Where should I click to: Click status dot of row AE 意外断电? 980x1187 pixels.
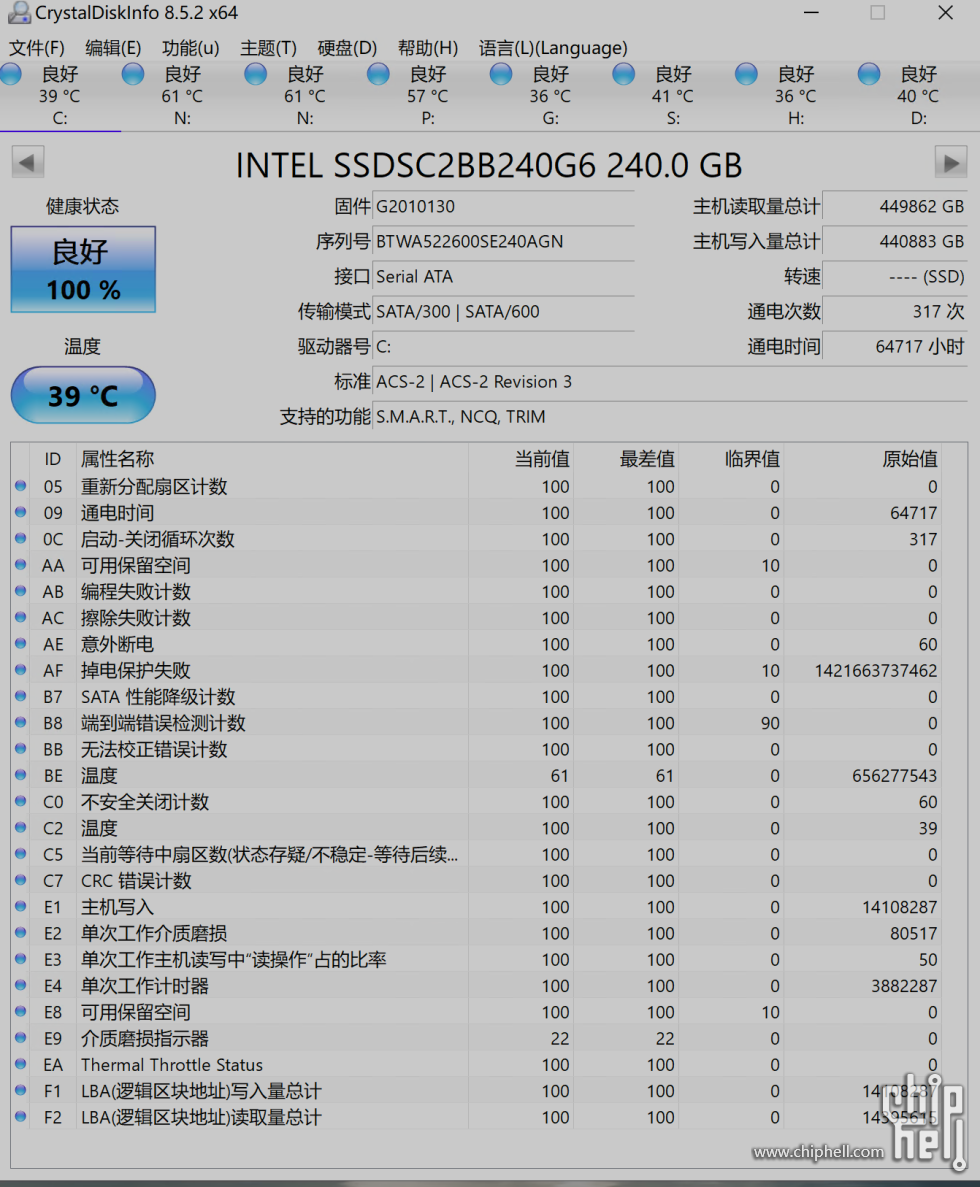(20, 643)
